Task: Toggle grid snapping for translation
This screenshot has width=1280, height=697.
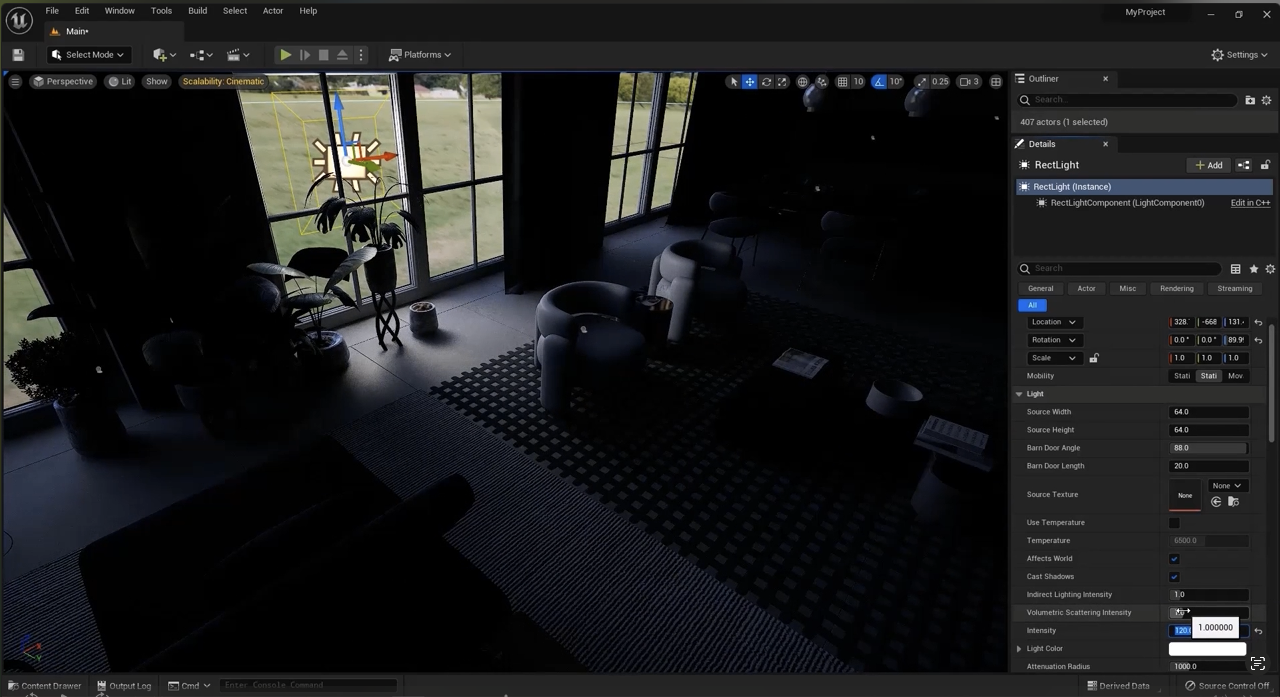Action: coord(842,82)
